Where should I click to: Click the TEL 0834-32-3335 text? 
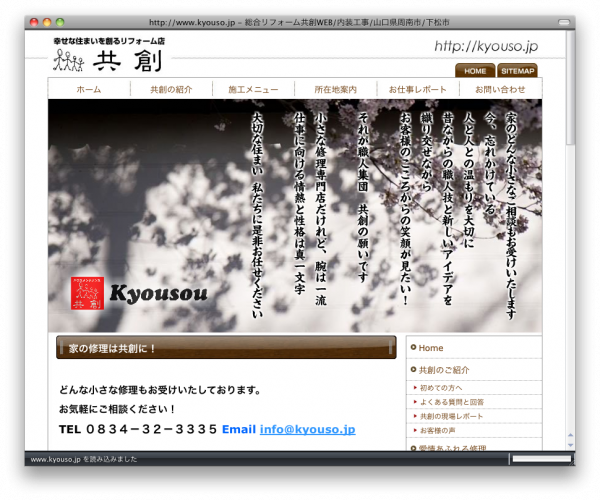tap(138, 429)
